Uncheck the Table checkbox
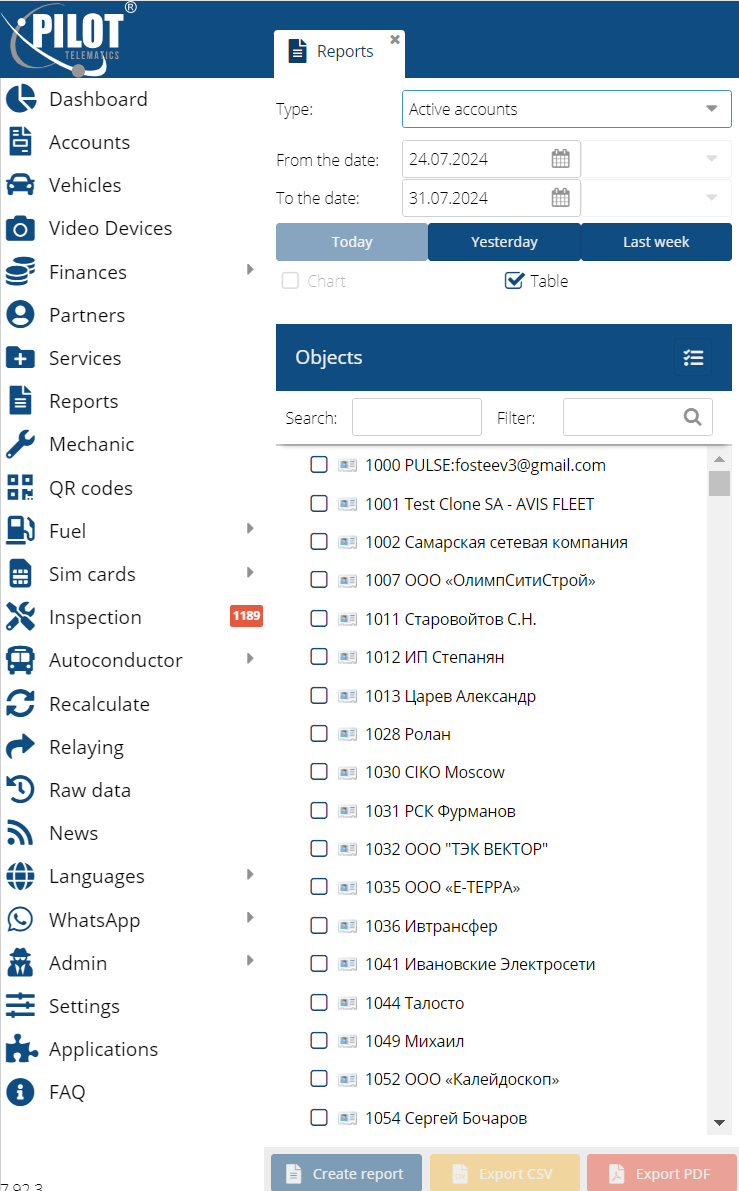The height and width of the screenshot is (1191, 739). tap(515, 281)
